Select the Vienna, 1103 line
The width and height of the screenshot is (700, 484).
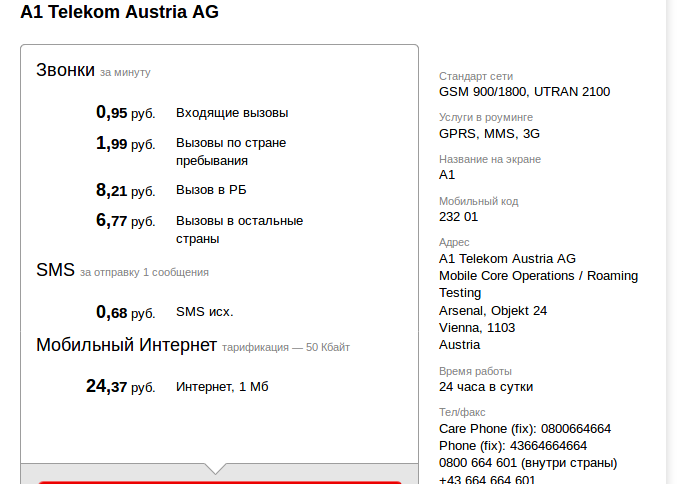[477, 328]
